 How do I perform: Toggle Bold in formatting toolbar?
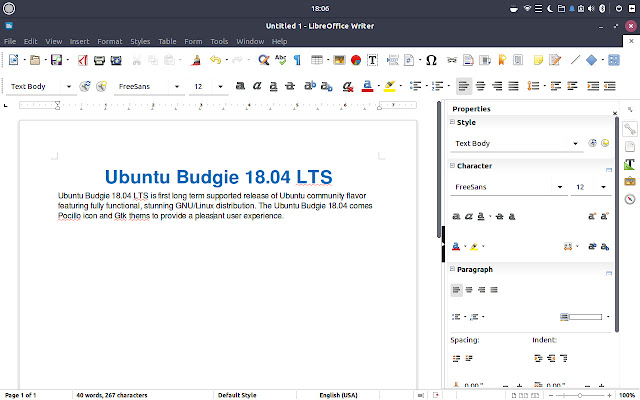point(240,86)
